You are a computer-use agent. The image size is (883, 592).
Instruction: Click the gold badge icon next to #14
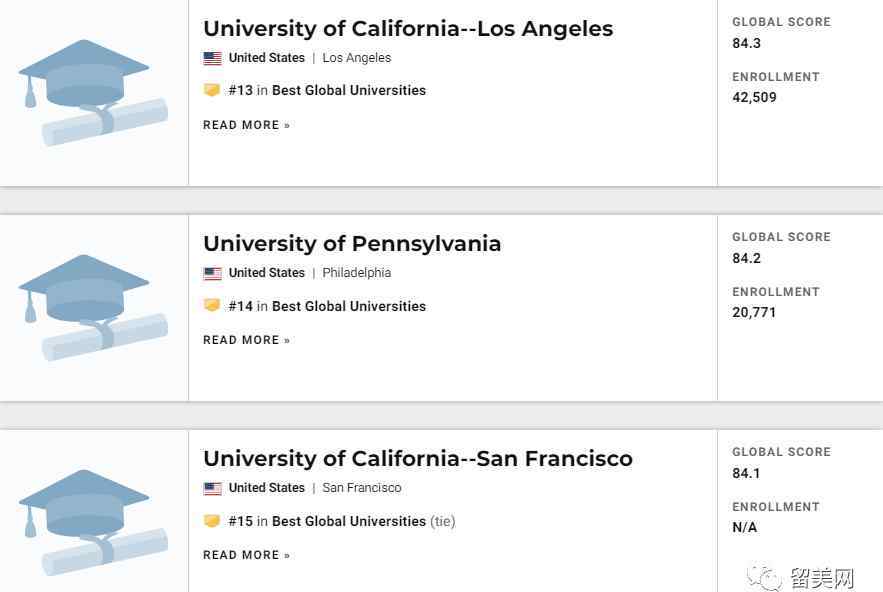tap(212, 305)
